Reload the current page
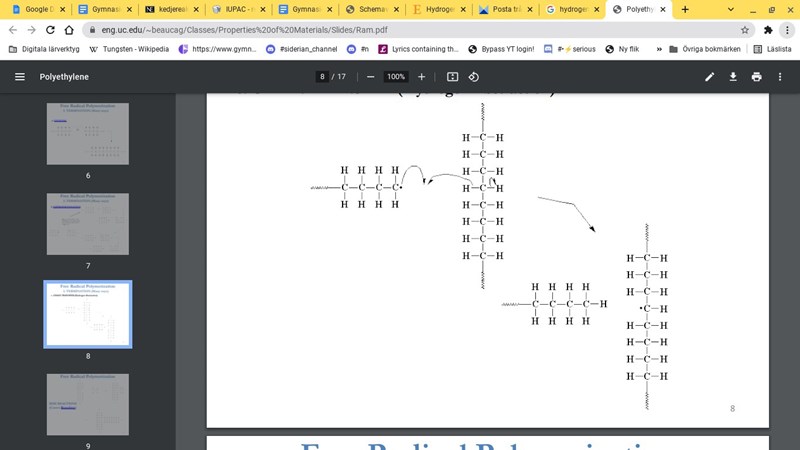800x450 pixels. click(x=66, y=30)
